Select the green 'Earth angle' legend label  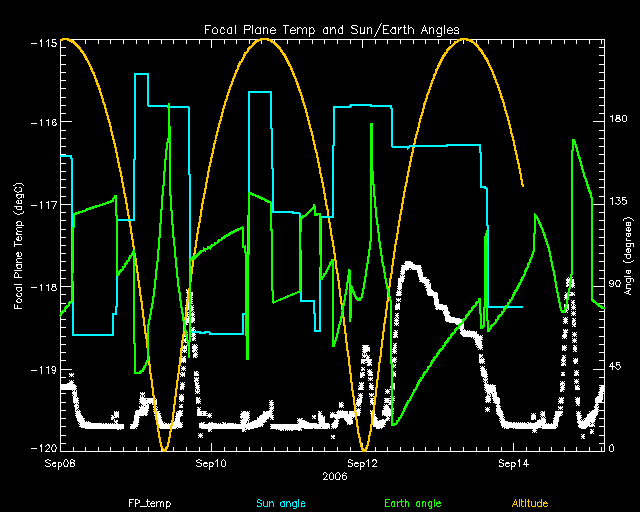pos(412,502)
